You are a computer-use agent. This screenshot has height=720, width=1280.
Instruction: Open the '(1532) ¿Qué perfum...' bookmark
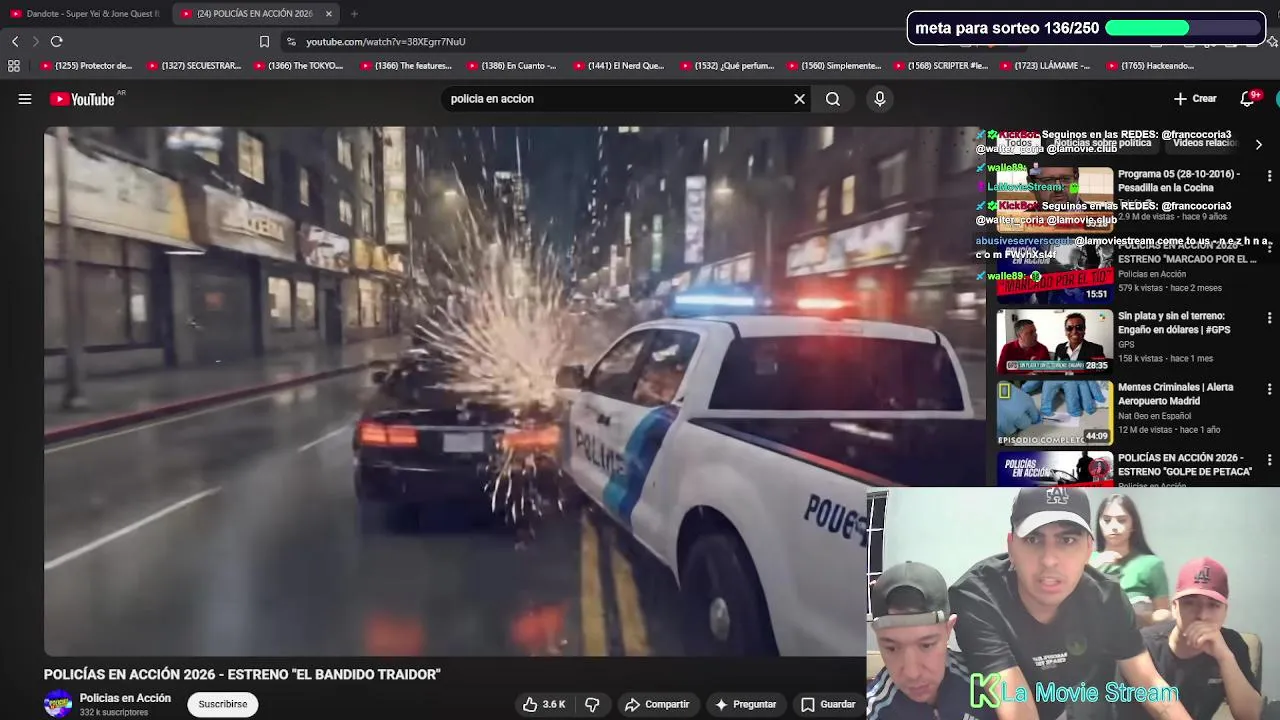coord(727,66)
